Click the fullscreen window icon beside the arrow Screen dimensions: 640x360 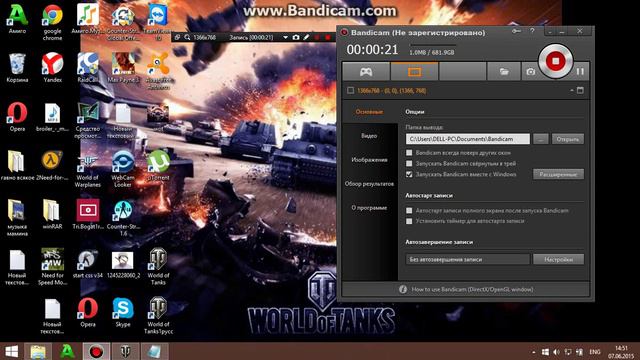580,90
